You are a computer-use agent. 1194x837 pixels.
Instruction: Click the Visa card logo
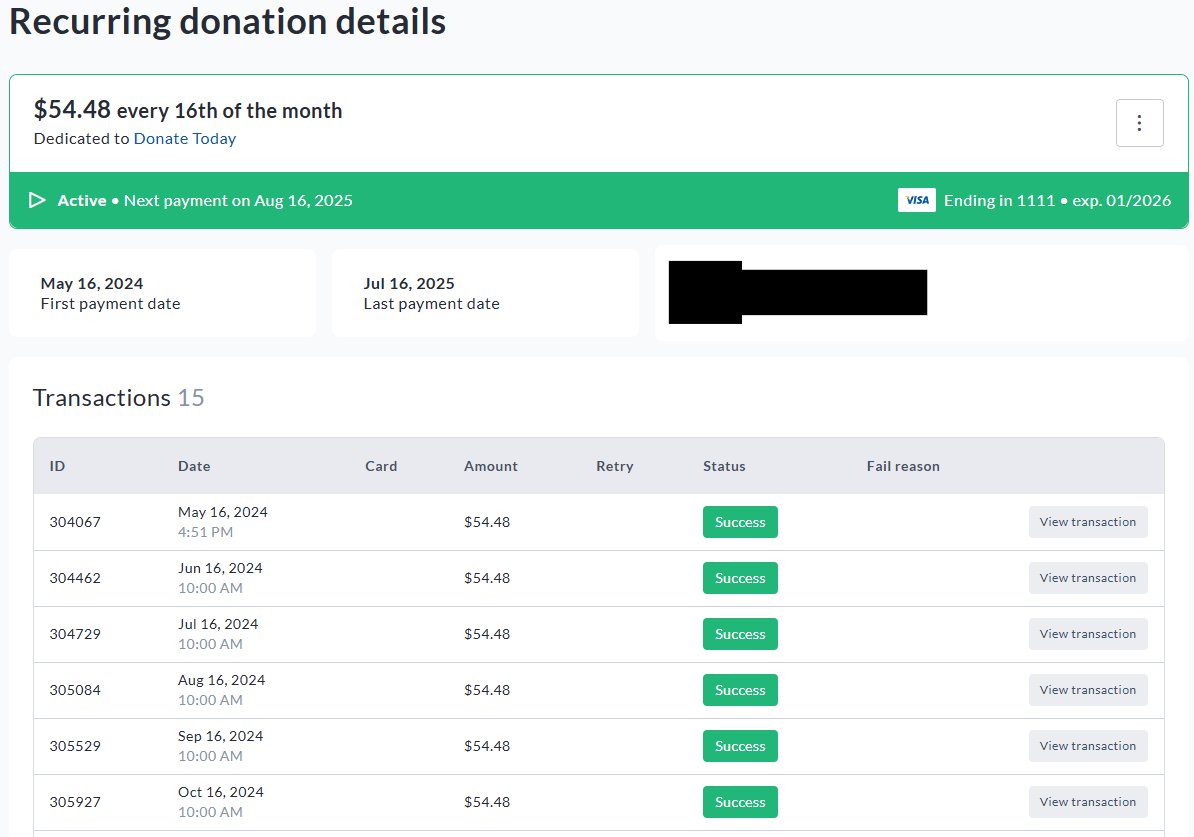click(x=916, y=200)
